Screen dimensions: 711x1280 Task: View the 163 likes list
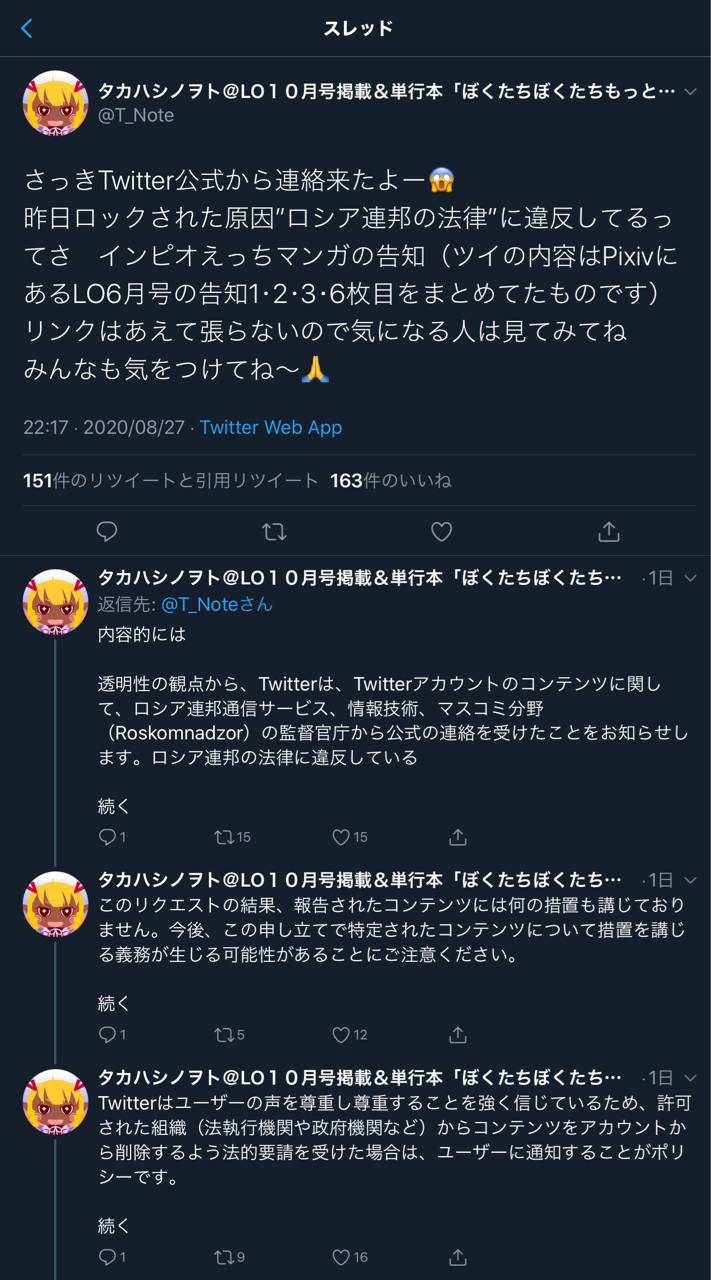click(391, 481)
